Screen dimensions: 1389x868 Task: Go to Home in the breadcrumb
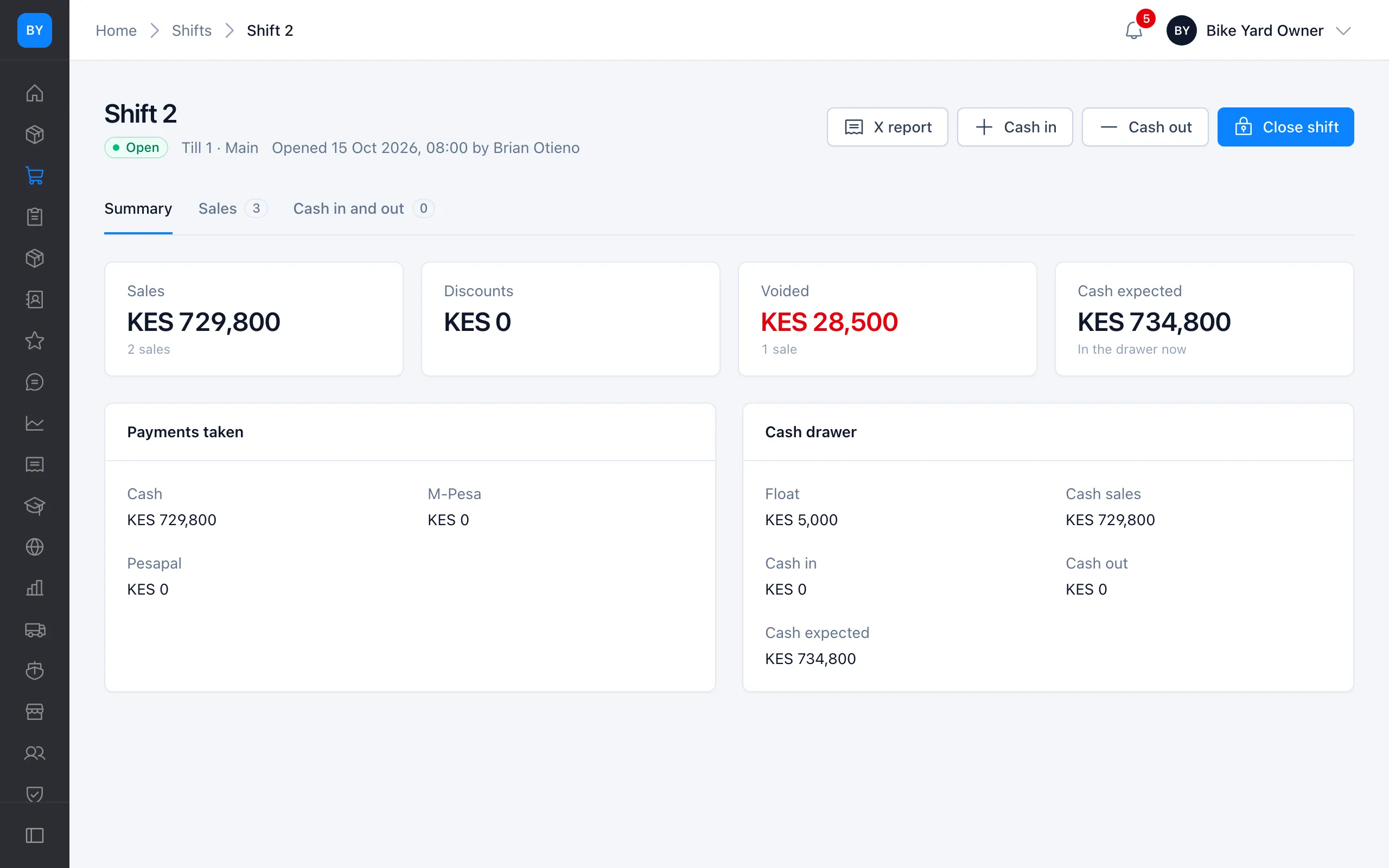pos(116,30)
